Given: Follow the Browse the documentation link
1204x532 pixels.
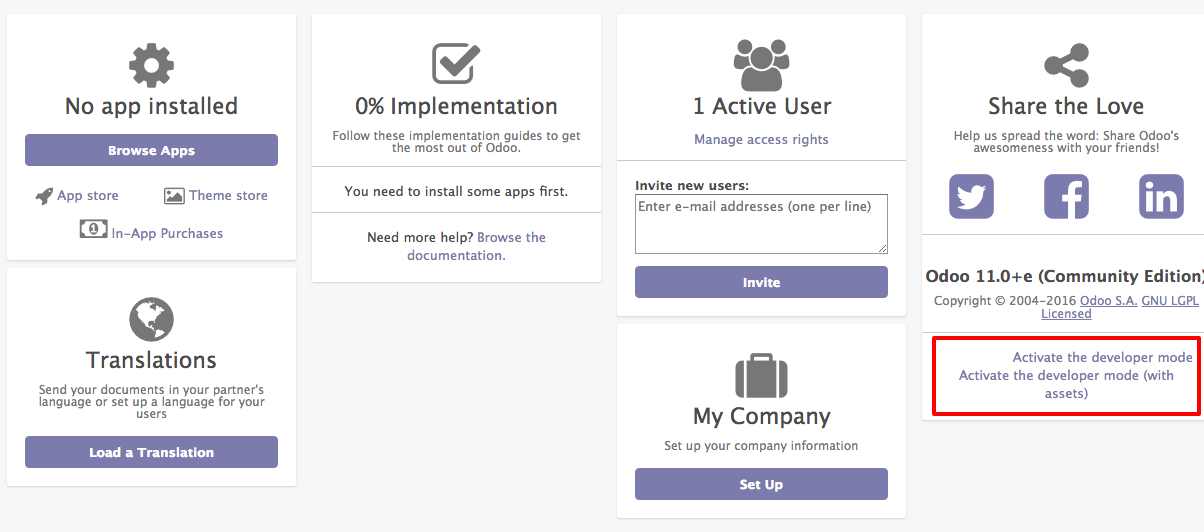Looking at the screenshot, I should click(x=476, y=246).
